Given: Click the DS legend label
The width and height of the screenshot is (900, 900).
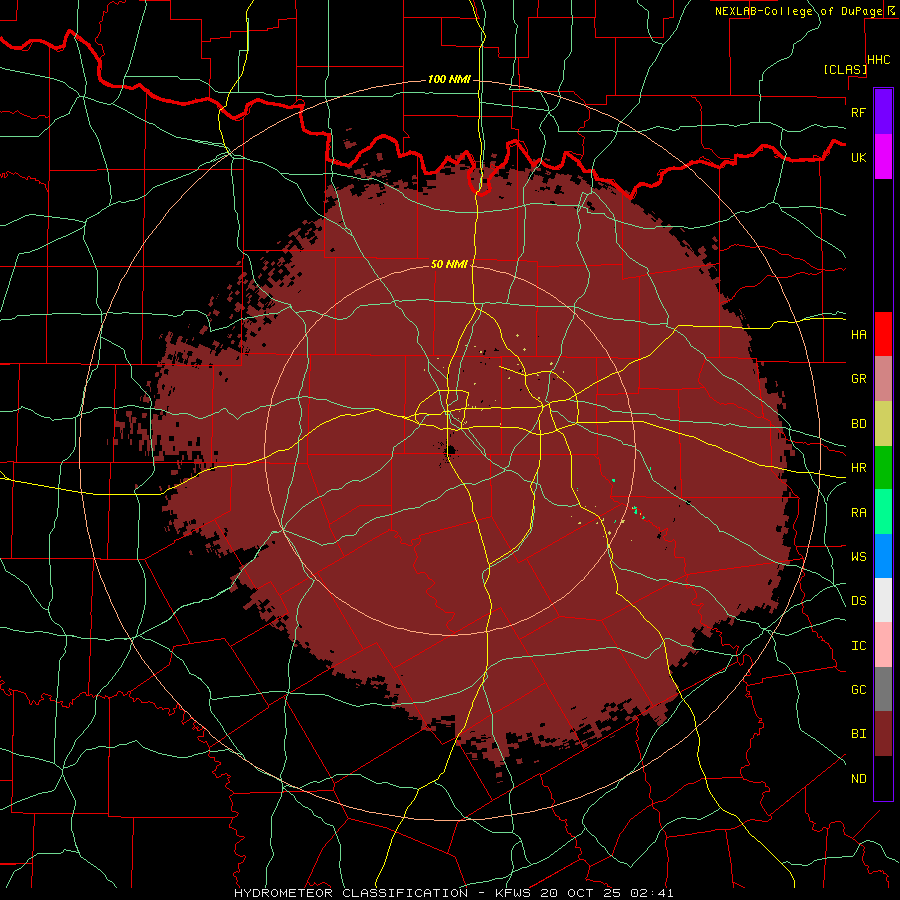Looking at the screenshot, I should coord(858,601).
